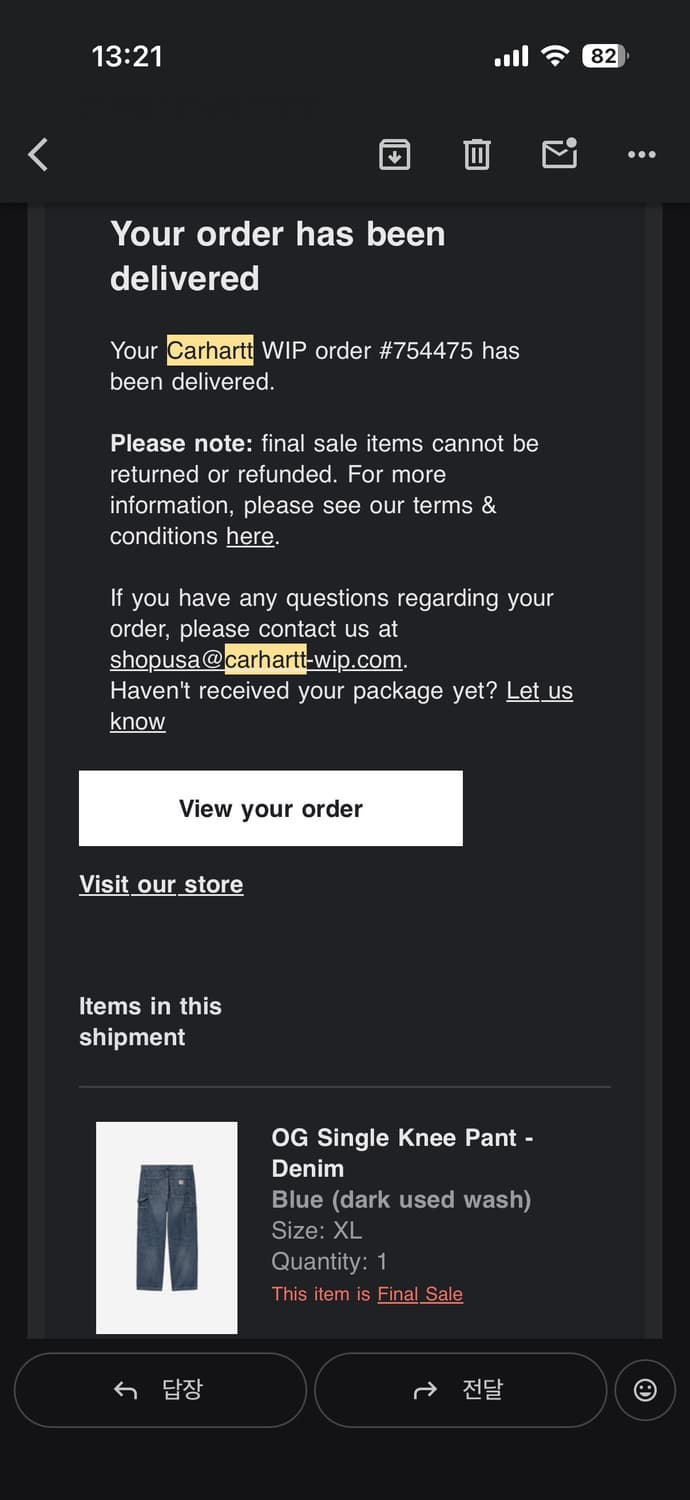
Task: Tap the OG Single Knee Pant title
Action: coord(402,1152)
